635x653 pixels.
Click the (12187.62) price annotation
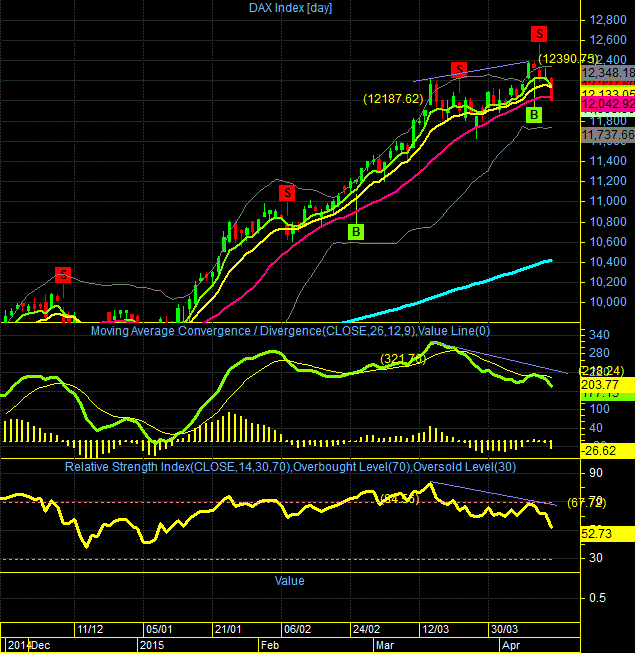[x=393, y=99]
